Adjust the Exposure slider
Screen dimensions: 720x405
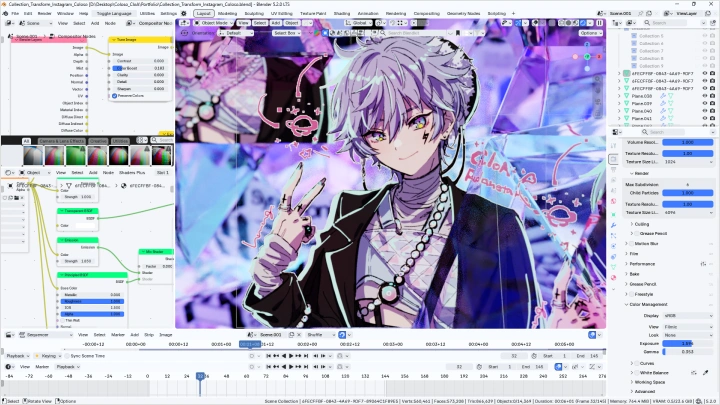687,343
